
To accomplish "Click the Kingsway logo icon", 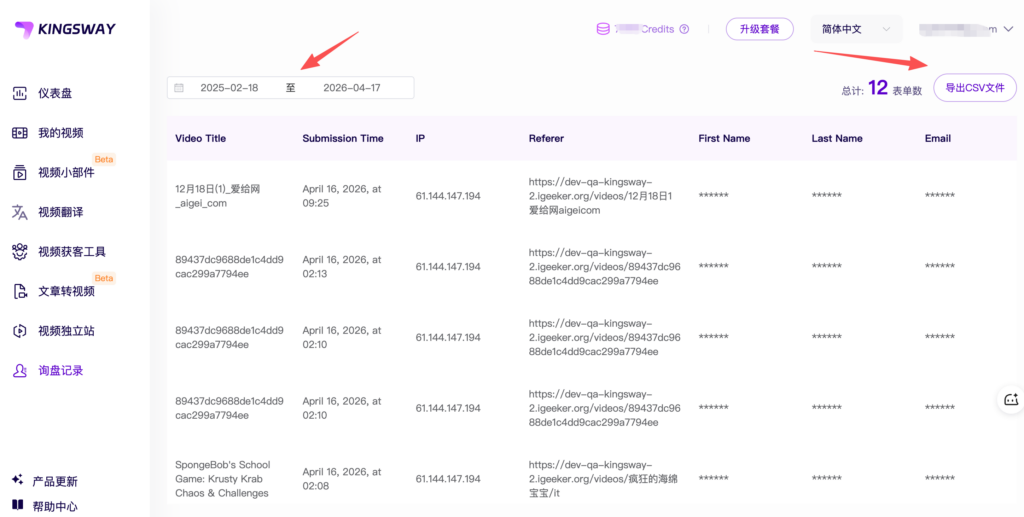I will pyautogui.click(x=23, y=30).
